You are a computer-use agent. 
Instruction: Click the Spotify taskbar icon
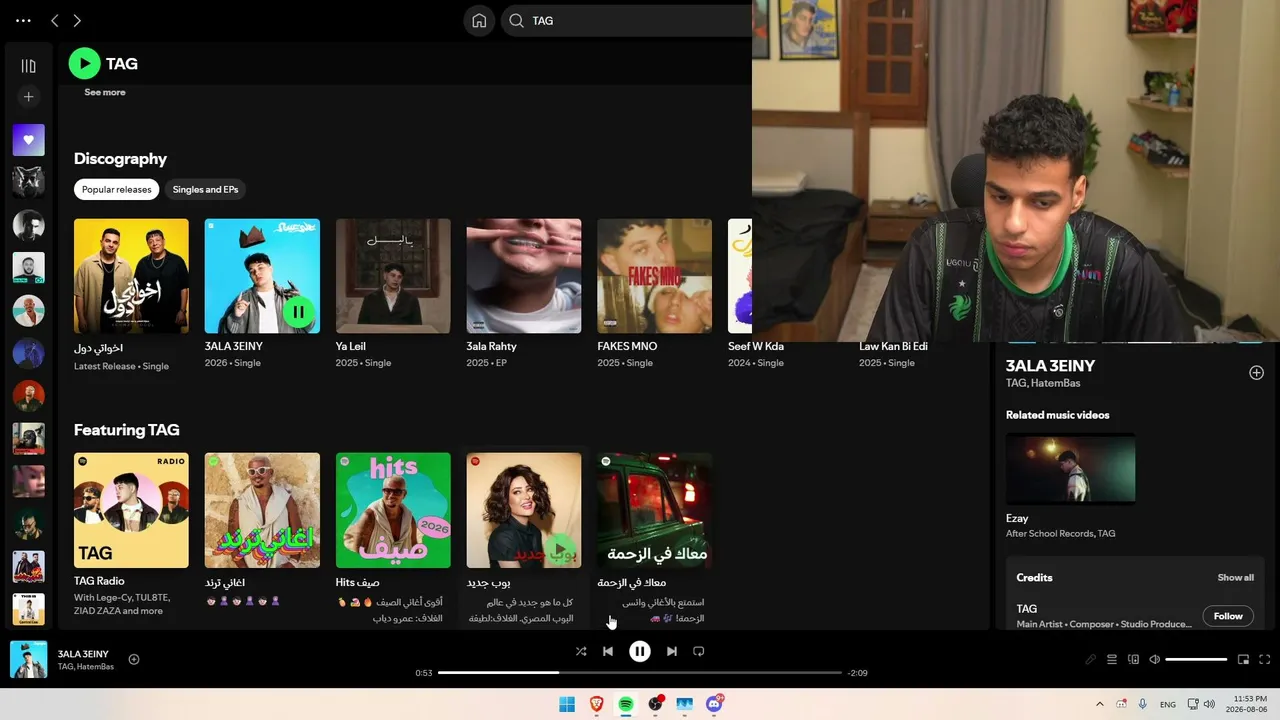tap(626, 704)
